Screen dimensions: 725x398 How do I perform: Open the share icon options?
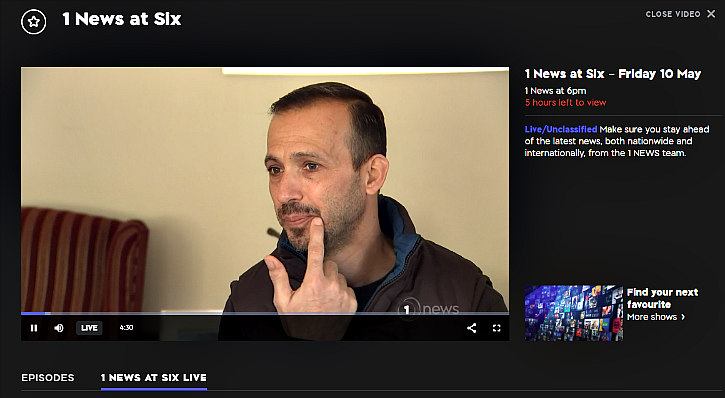[472, 328]
